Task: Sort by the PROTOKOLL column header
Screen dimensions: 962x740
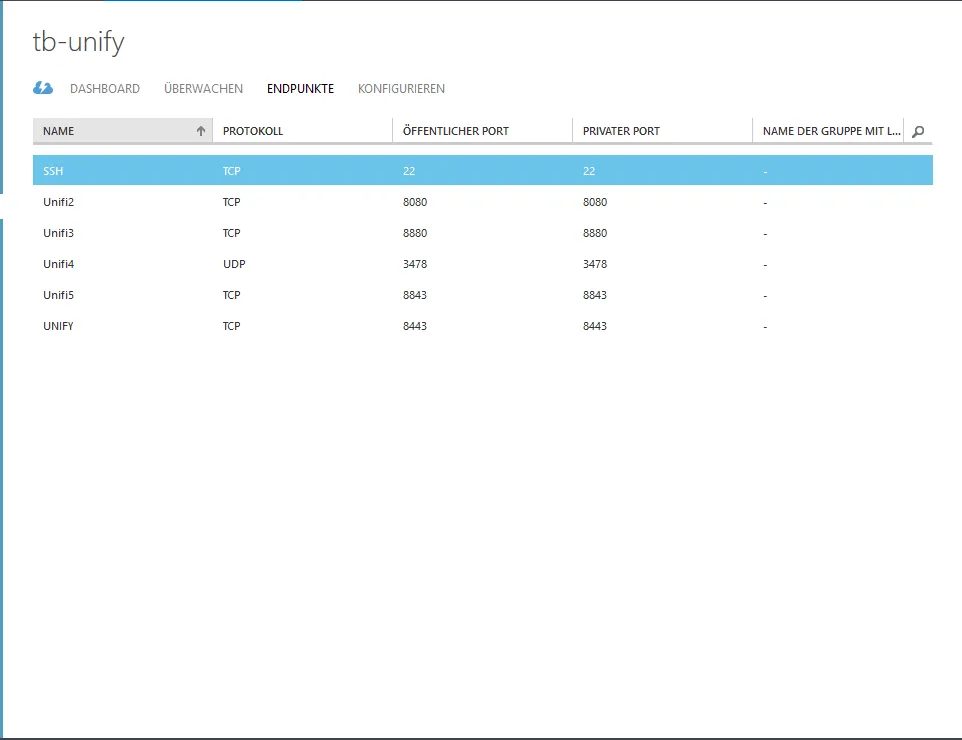Action: [x=302, y=131]
